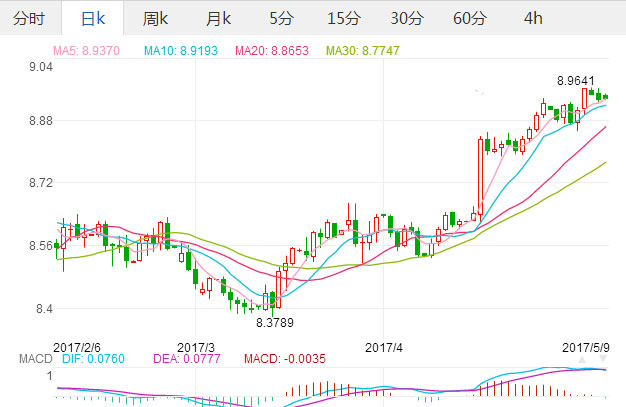Click the 2017/3 date axis label
The height and width of the screenshot is (407, 626).
pos(196,347)
